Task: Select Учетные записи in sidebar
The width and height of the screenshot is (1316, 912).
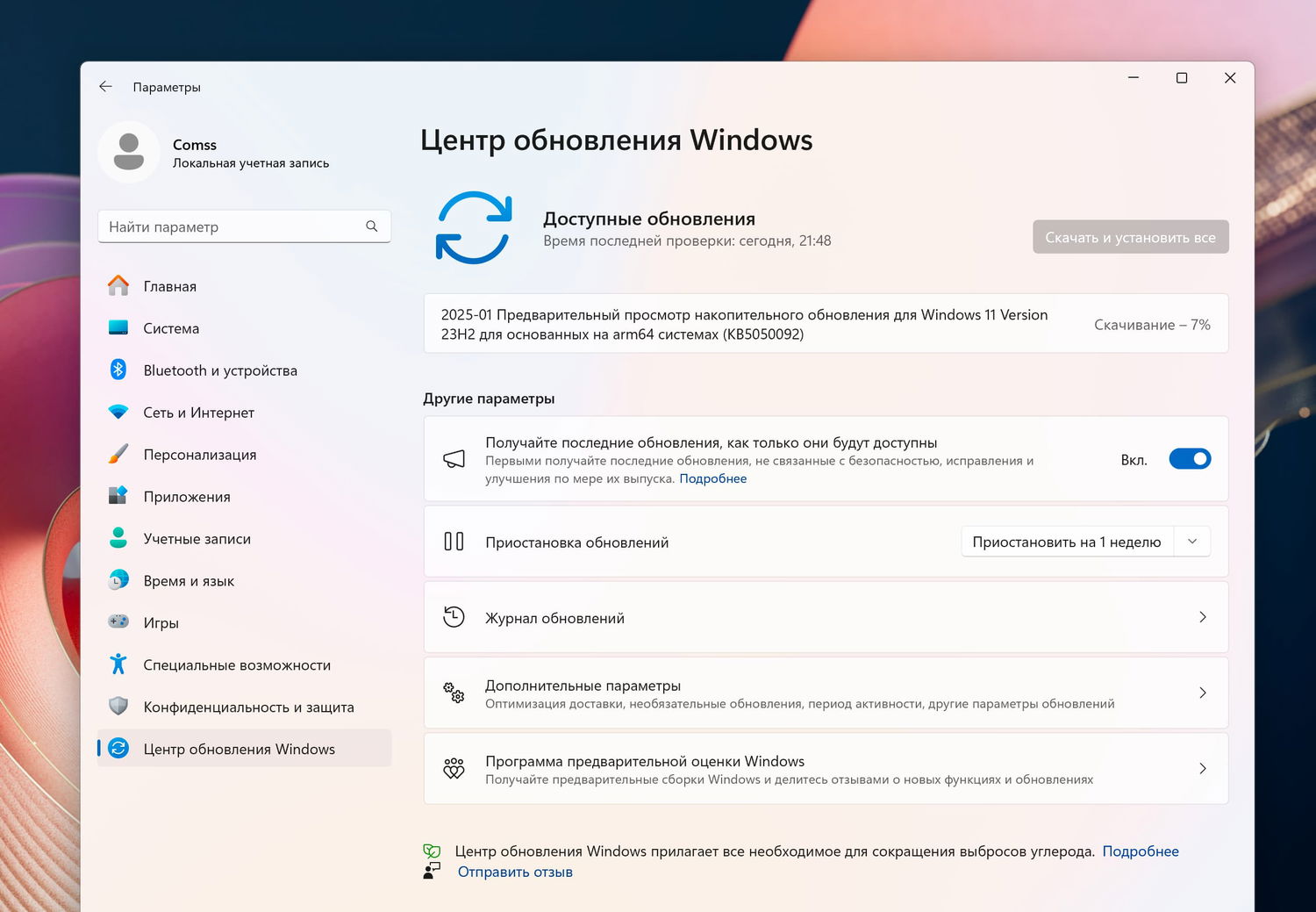Action: click(x=244, y=539)
